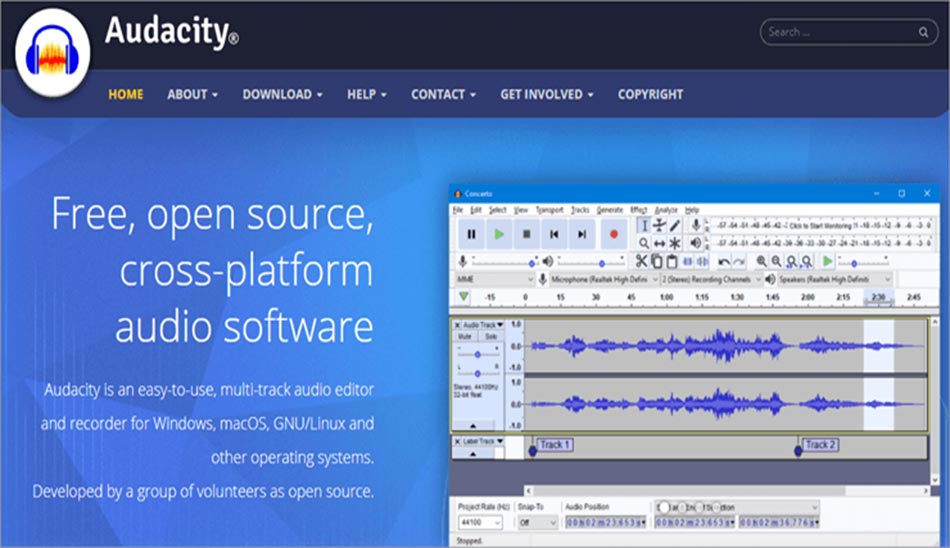Open the selection format dropdown above the Start and End time fields

point(737,507)
